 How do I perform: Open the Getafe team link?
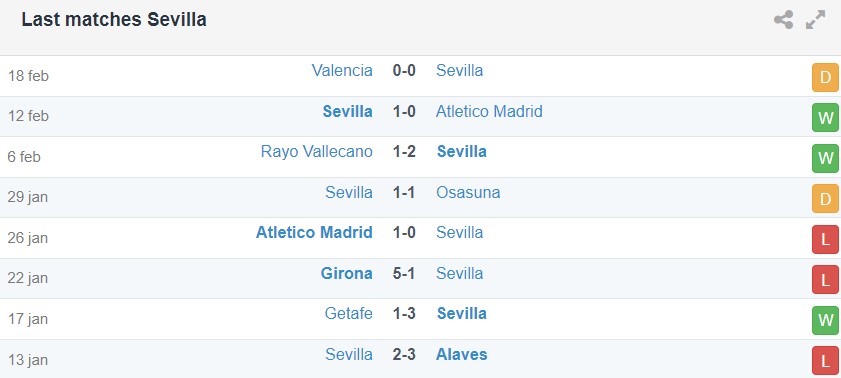(x=349, y=313)
